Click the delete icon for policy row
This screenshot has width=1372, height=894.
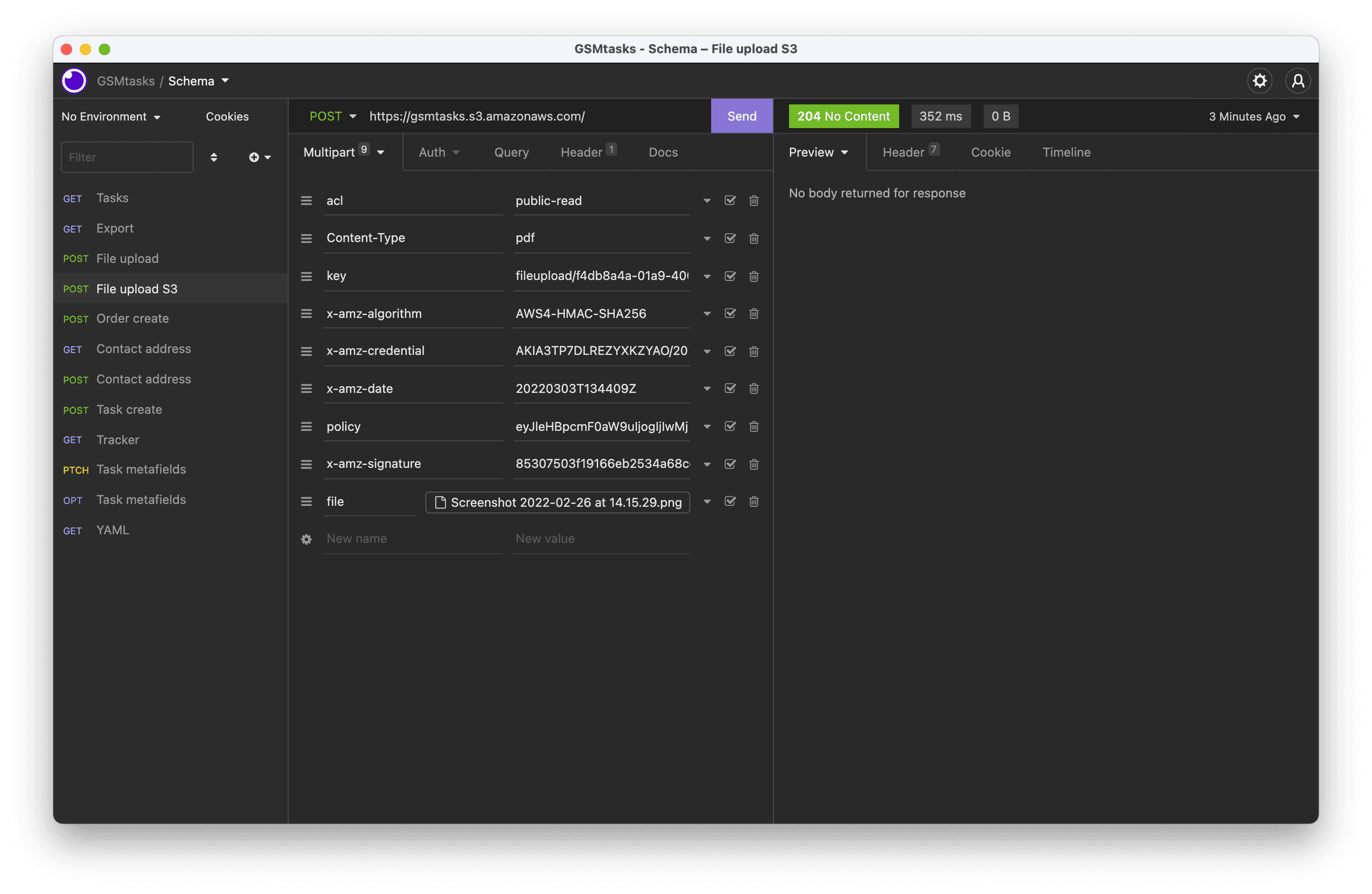pyautogui.click(x=754, y=426)
